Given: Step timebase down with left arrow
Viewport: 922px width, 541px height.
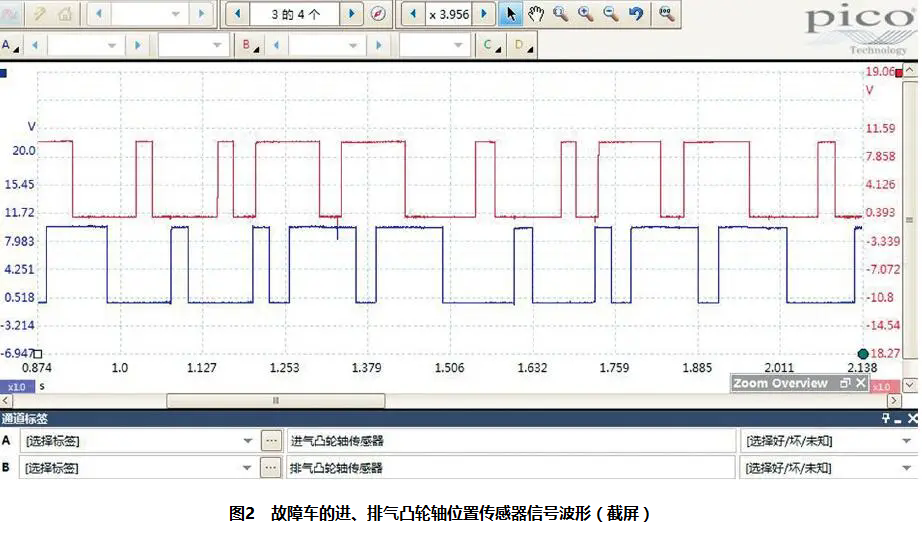Looking at the screenshot, I should (x=99, y=14).
